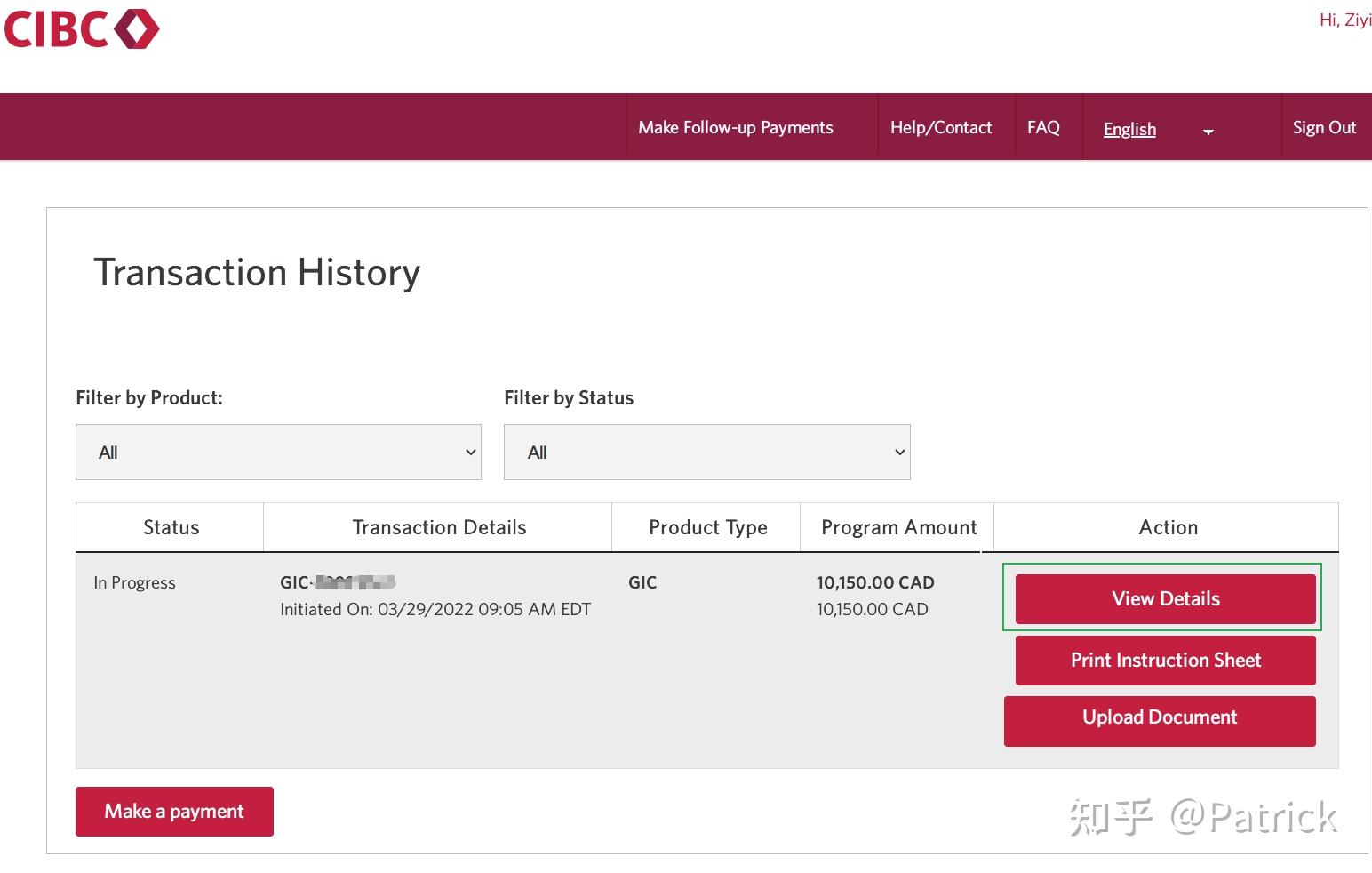Click View Details for GIC transaction
This screenshot has height=873, width=1372.
click(x=1165, y=599)
